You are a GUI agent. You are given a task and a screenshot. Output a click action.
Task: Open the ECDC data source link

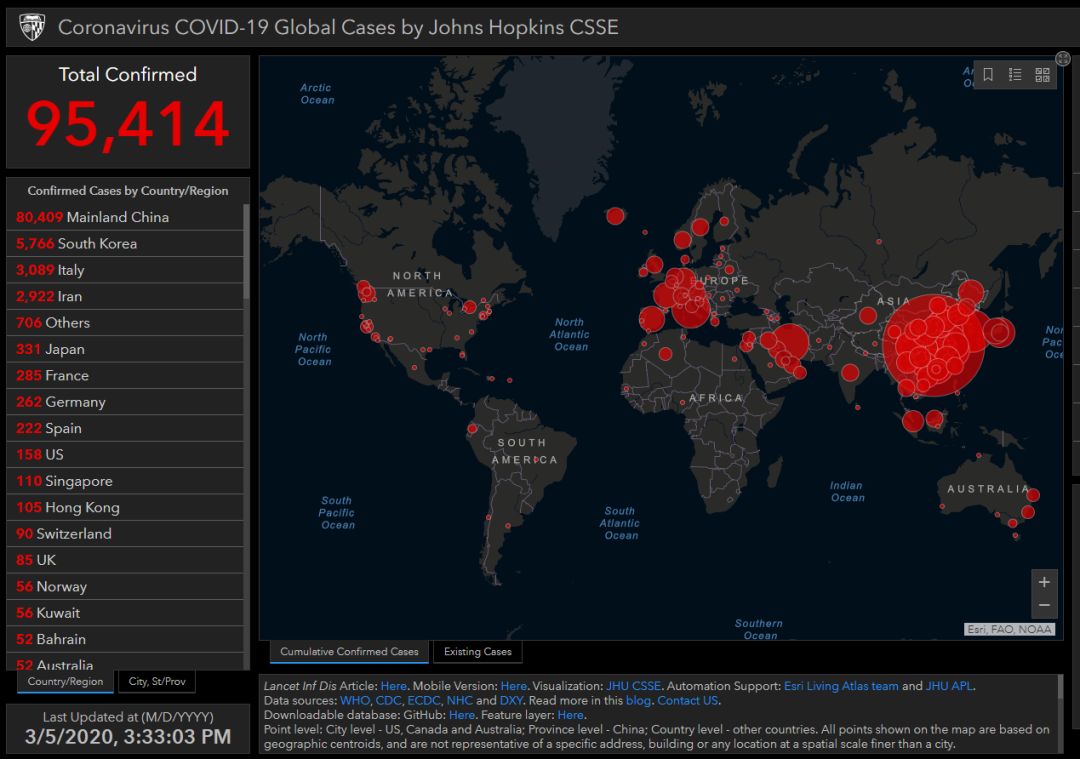click(x=424, y=700)
